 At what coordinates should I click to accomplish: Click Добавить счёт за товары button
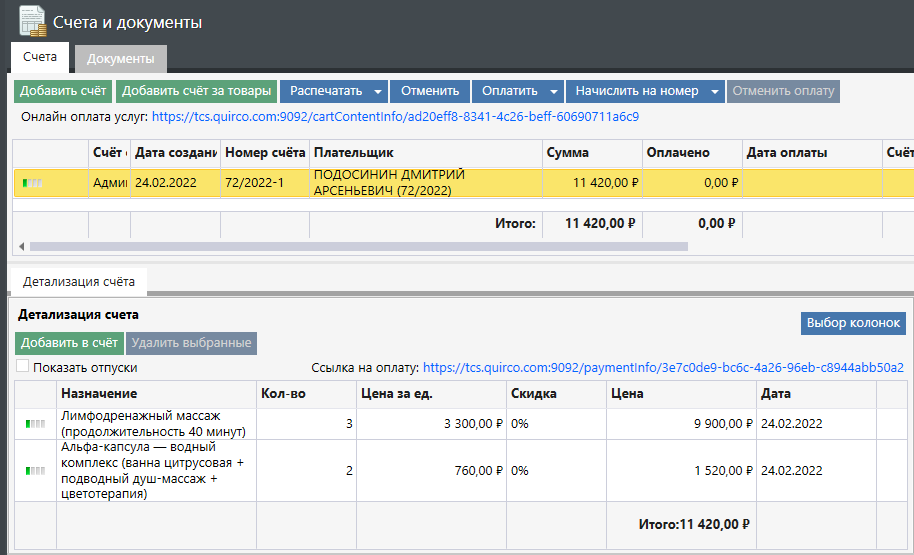pos(196,91)
